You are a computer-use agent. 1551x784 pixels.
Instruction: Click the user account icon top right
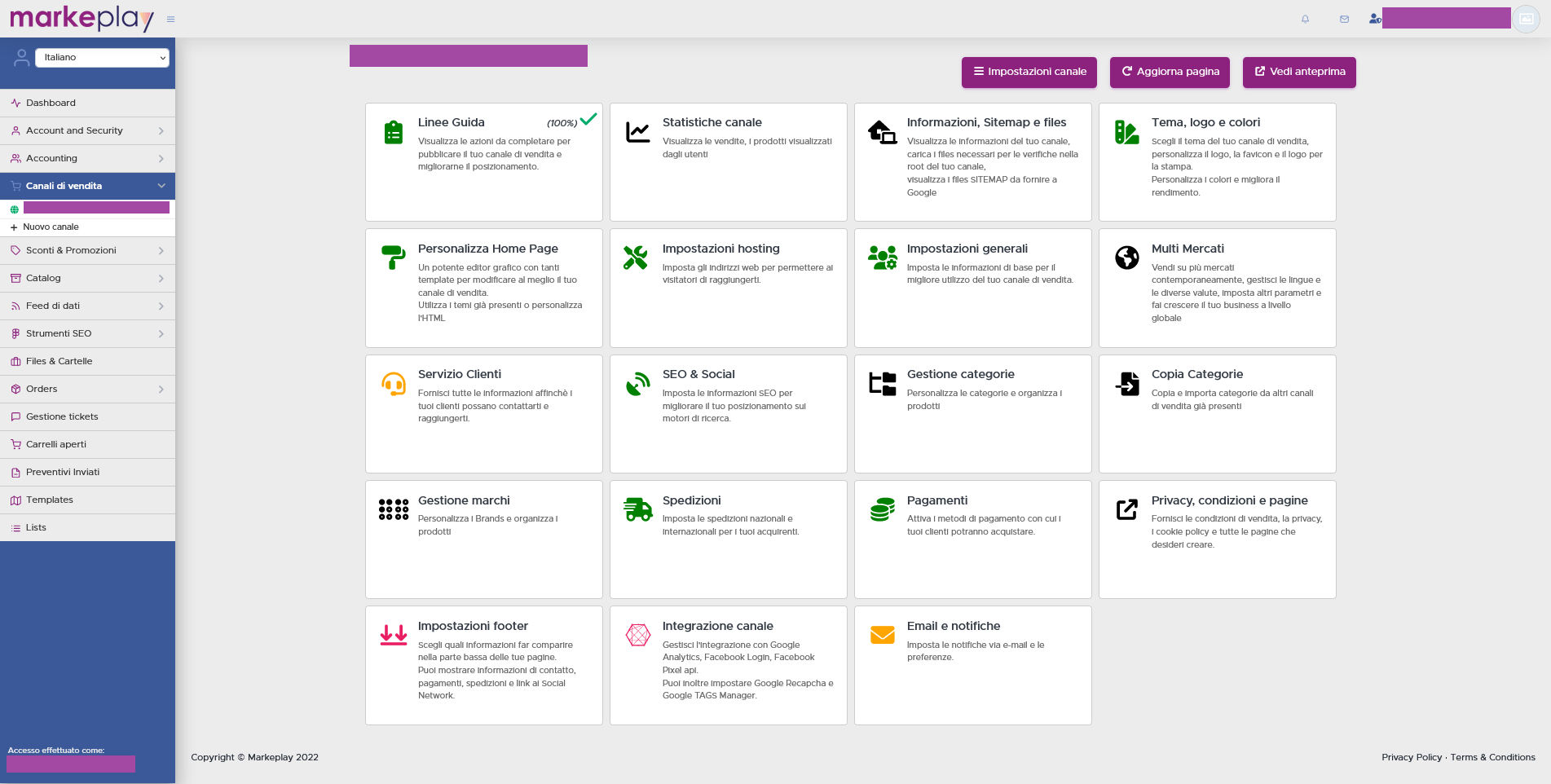pos(1374,19)
